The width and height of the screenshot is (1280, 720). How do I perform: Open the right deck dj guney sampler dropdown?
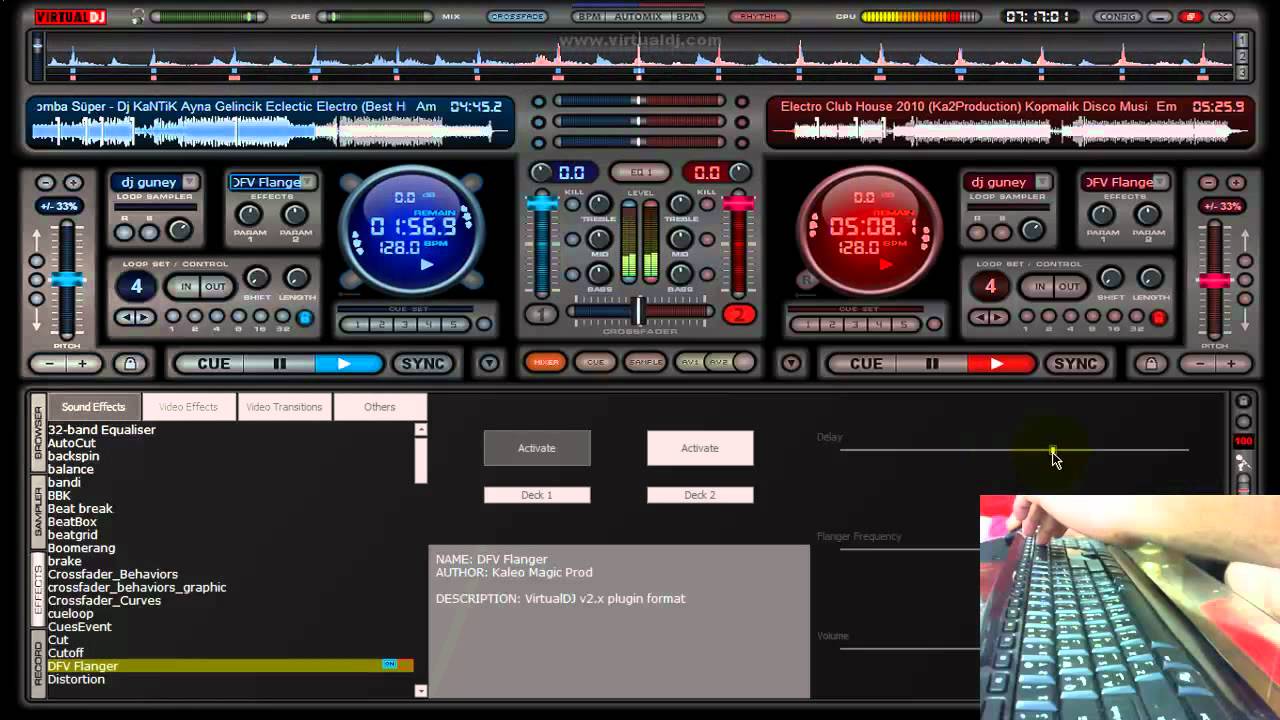click(x=1043, y=182)
